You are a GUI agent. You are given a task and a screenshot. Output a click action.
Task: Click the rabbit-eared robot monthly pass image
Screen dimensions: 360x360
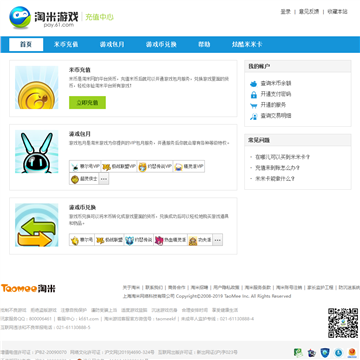coord(37,152)
